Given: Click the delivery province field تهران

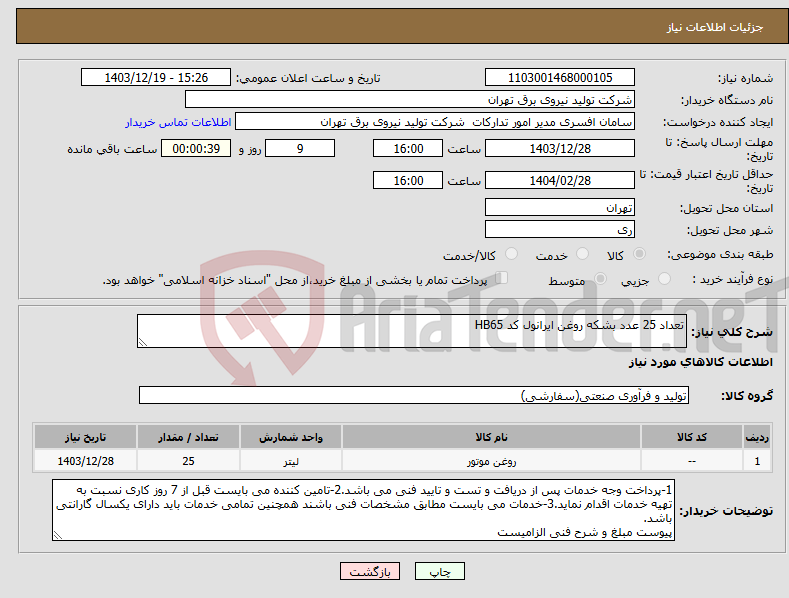Looking at the screenshot, I should pos(560,207).
